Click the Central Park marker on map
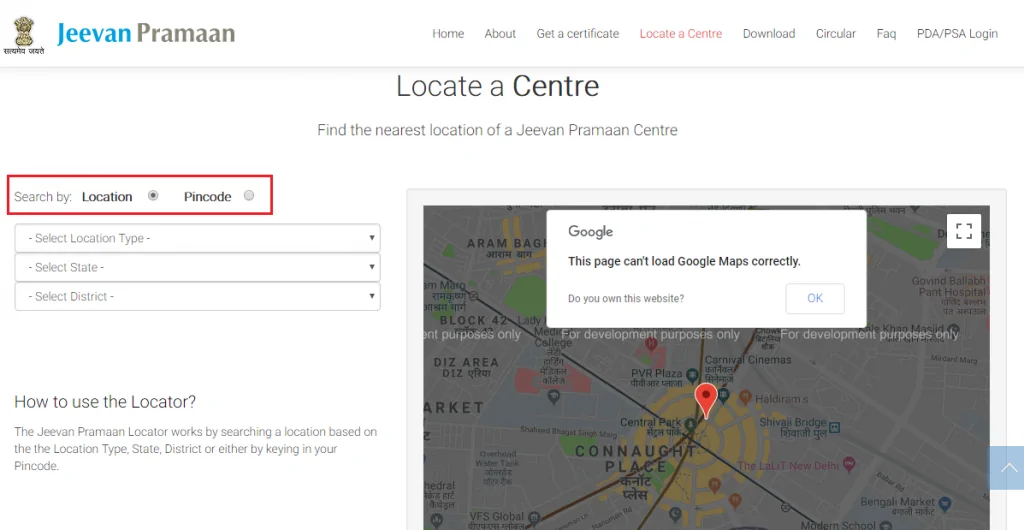Viewport: 1024px width, 530px height. pos(690,424)
